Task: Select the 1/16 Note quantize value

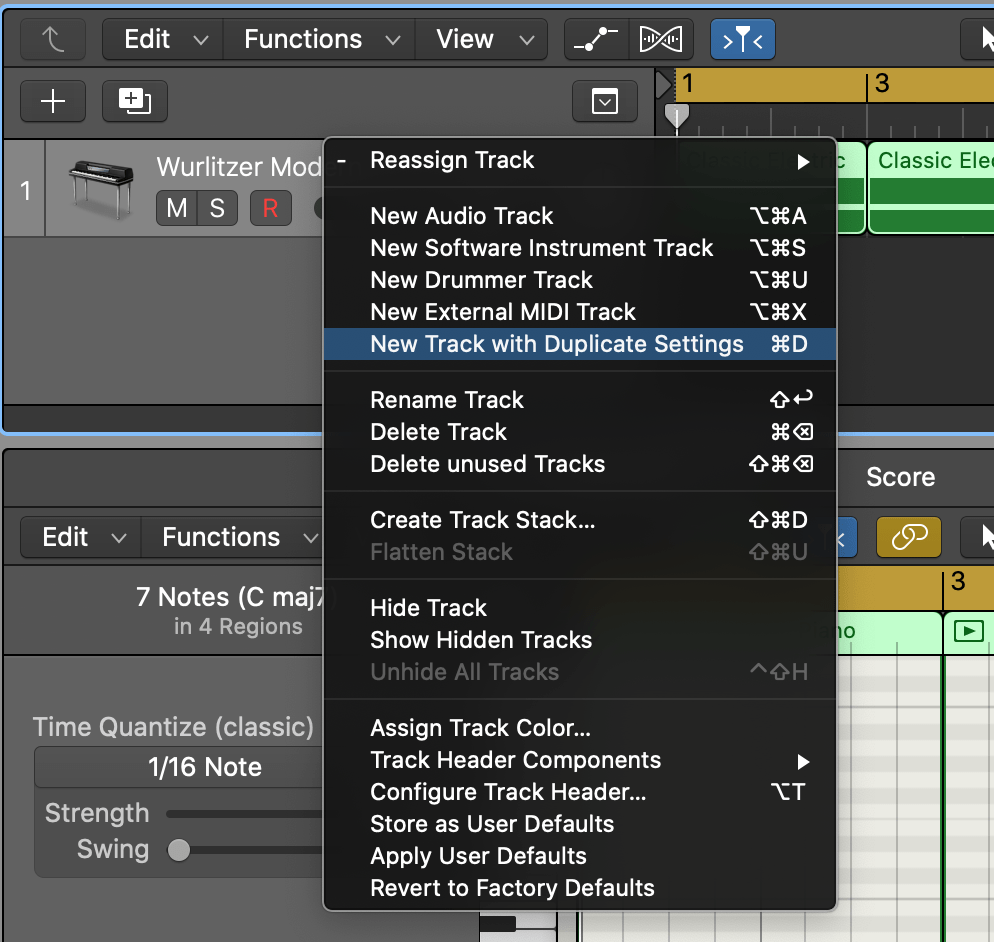Action: click(205, 767)
